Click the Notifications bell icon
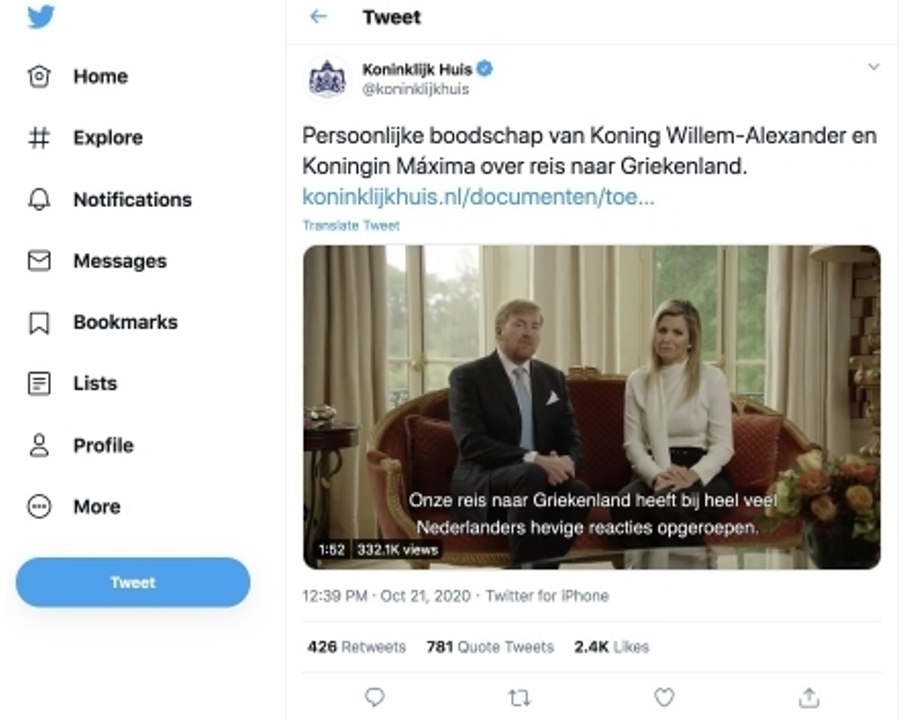 click(39, 200)
